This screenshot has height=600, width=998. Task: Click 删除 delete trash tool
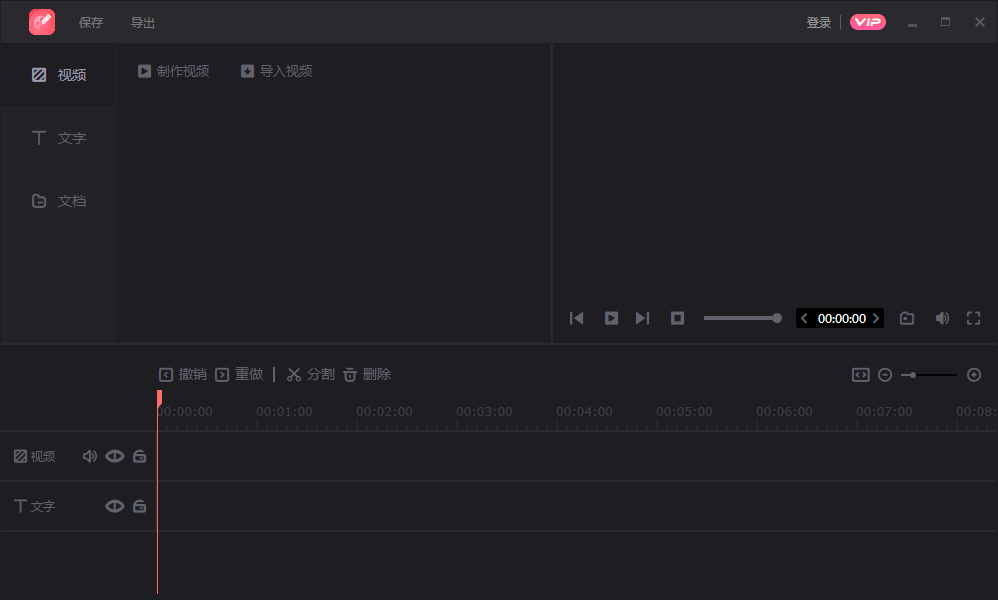(367, 375)
